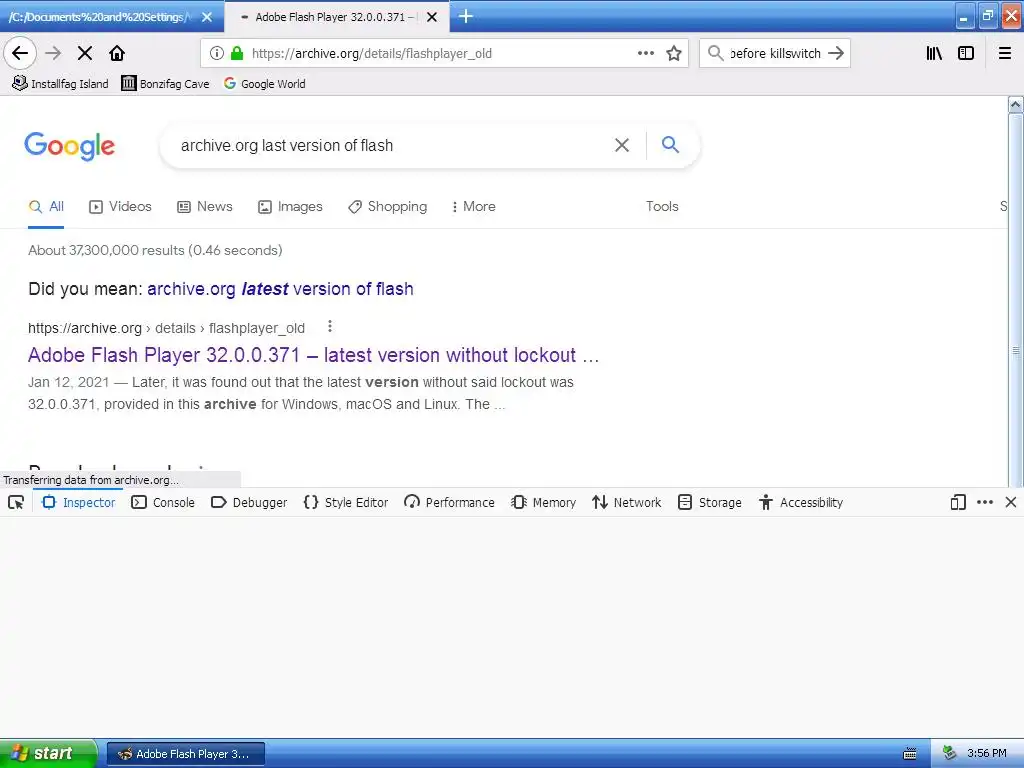This screenshot has height=768, width=1024.
Task: Click 'archive.org latest version of flash' suggestion
Action: pyautogui.click(x=280, y=289)
